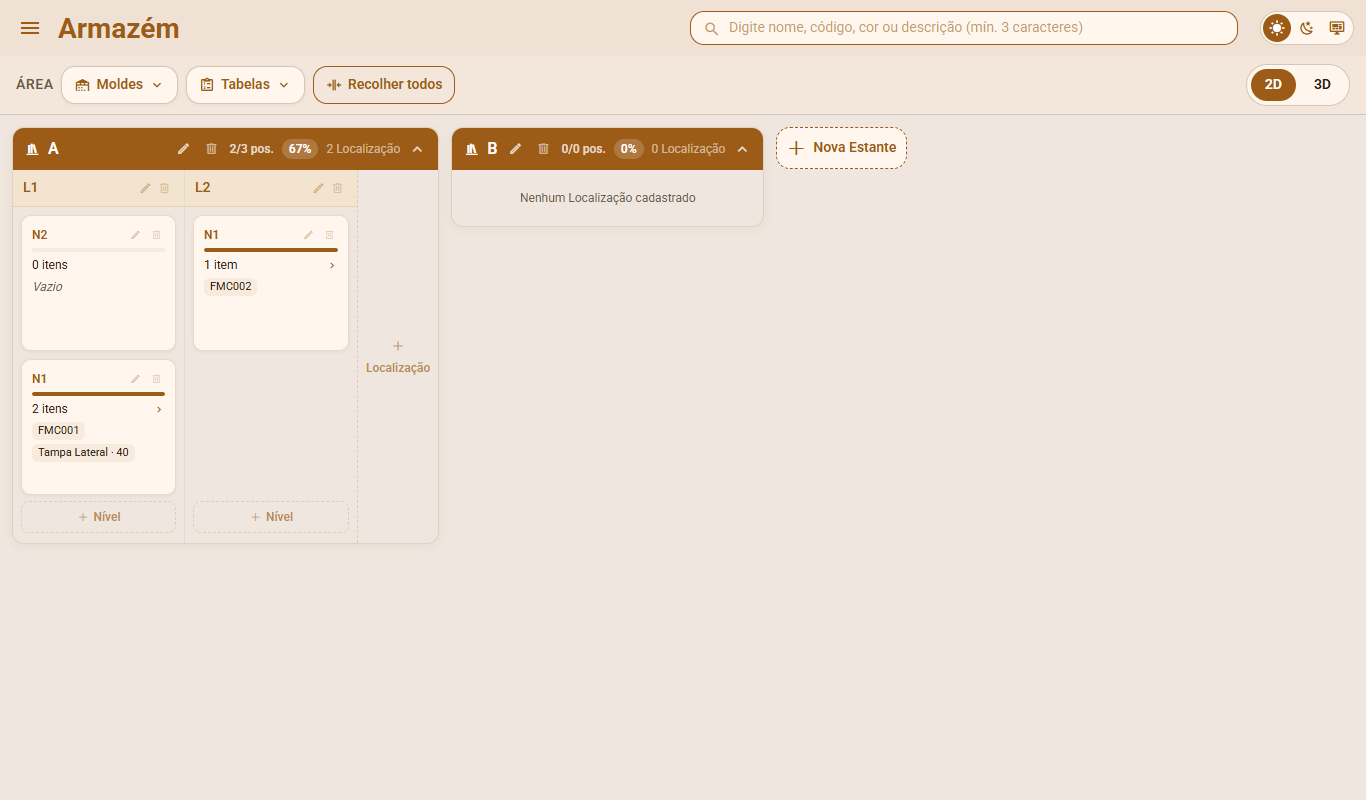
Task: Collapse shelf B panel
Action: click(x=743, y=149)
